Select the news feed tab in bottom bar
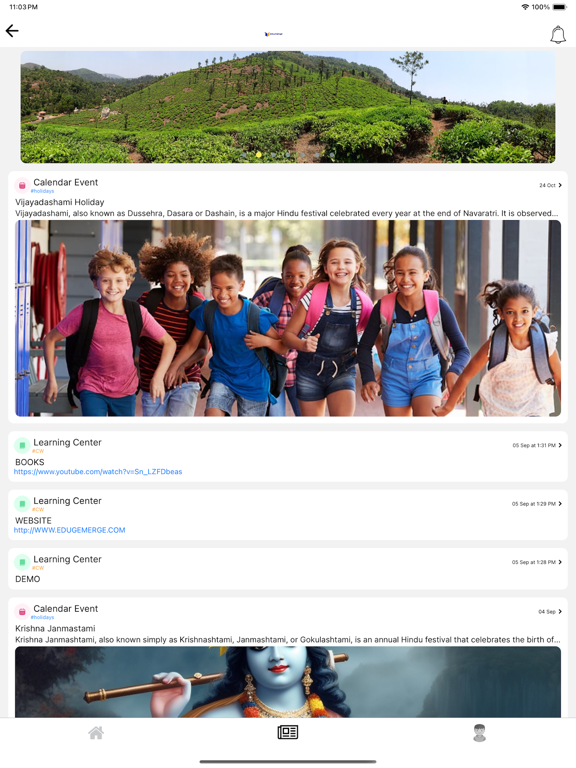The image size is (576, 768). (288, 732)
